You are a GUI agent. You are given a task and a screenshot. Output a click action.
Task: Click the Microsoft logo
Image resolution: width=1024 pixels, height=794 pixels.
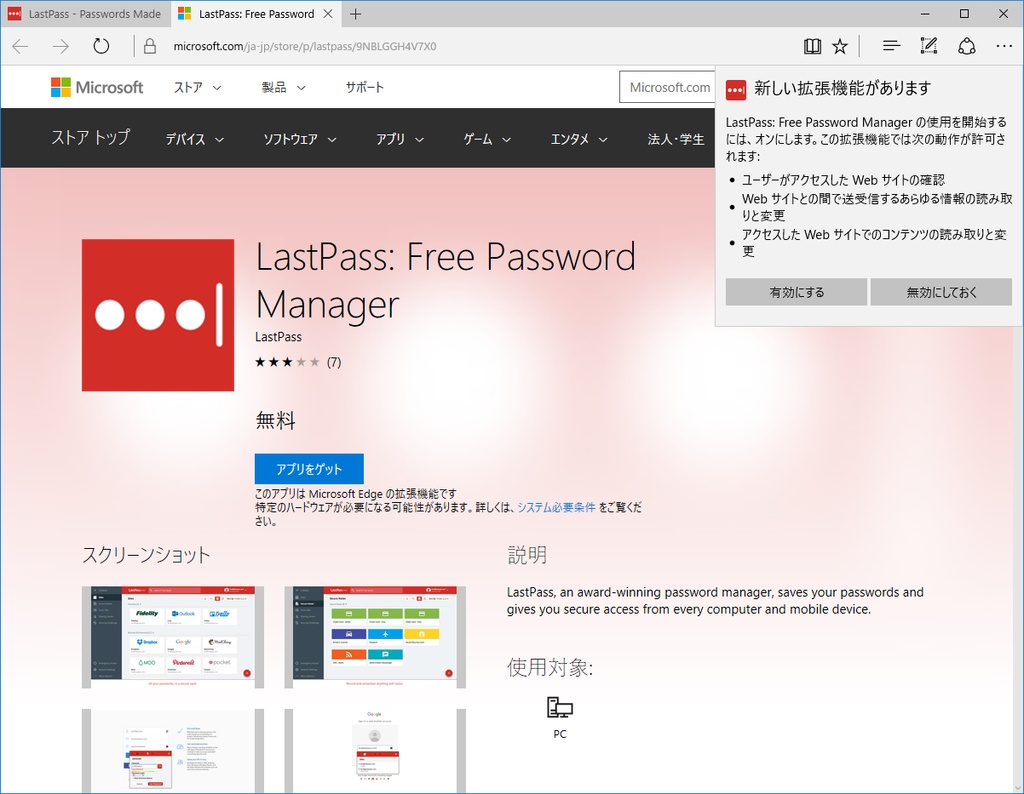tap(97, 87)
